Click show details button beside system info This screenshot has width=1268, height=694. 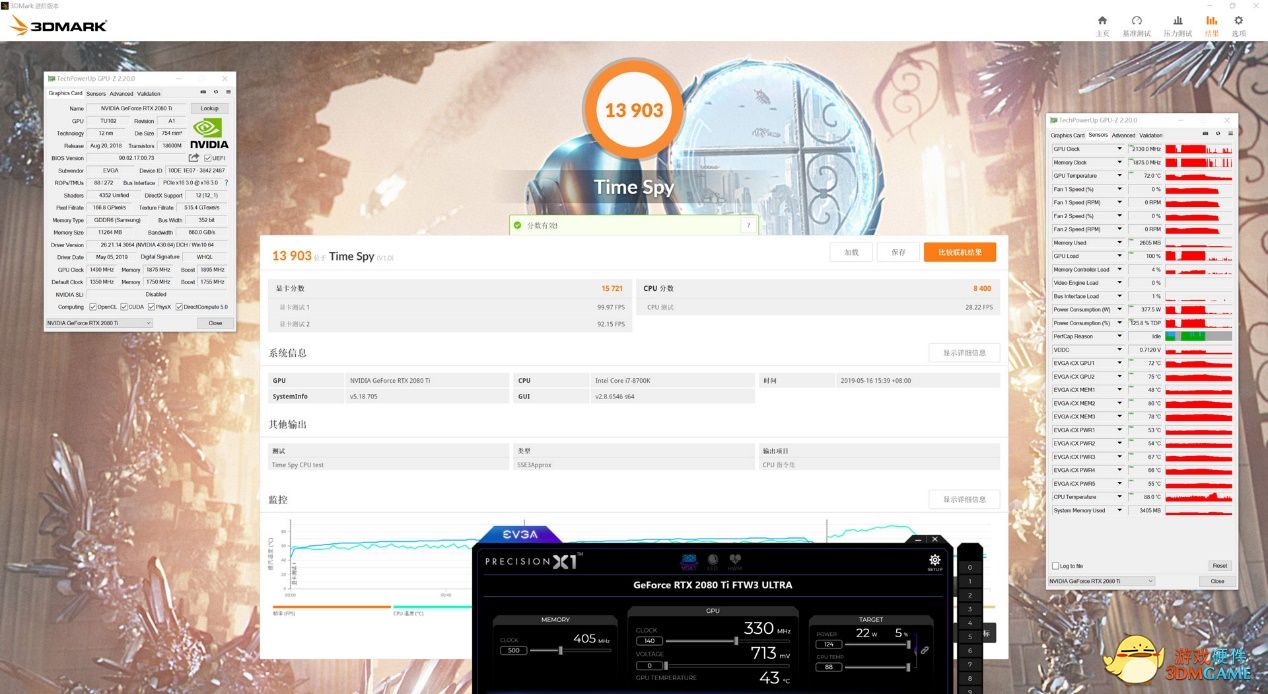coord(964,352)
